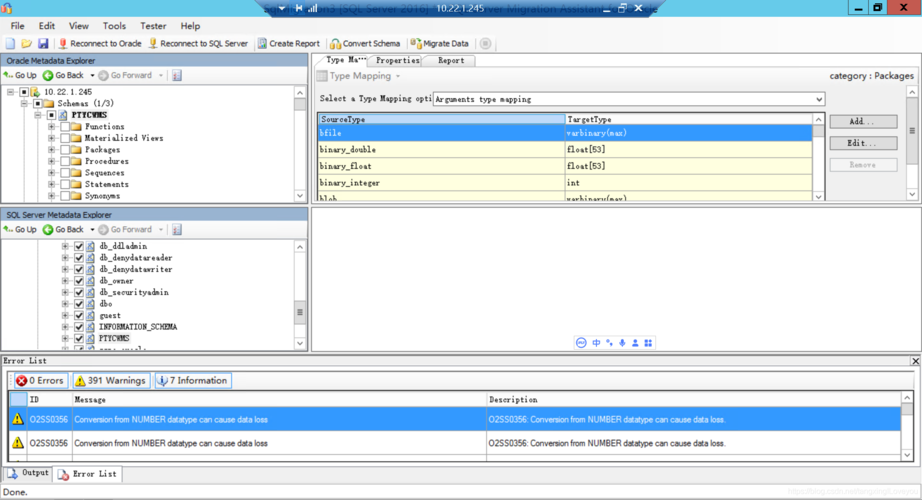Click the Add... button for type mapping
Image resolution: width=922 pixels, height=500 pixels.
(862, 122)
